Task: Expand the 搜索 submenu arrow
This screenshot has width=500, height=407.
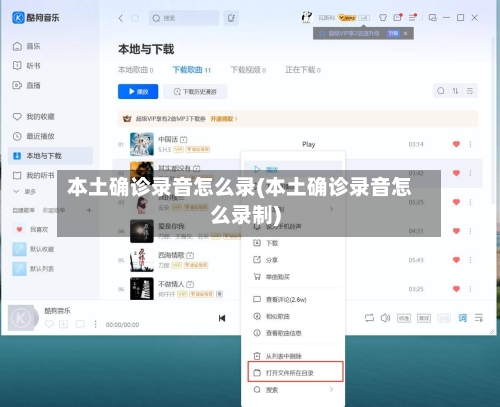Action: coord(331,389)
